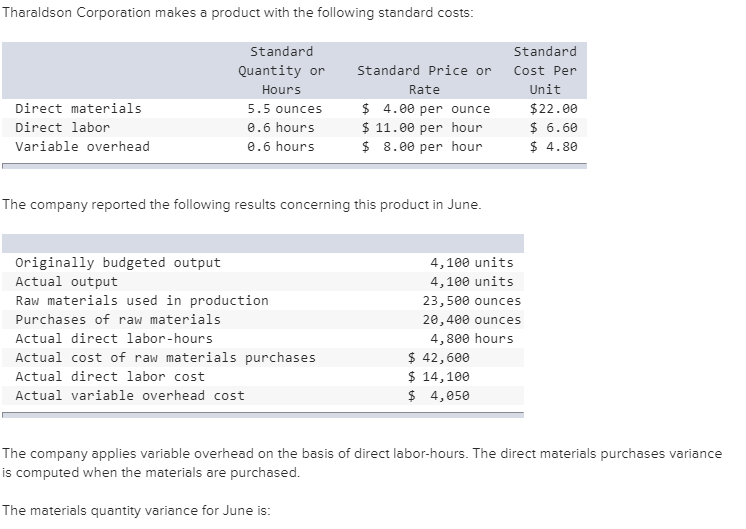Select the '$ 42,600' raw materials purchase cost
This screenshot has width=746, height=529.
[439, 357]
